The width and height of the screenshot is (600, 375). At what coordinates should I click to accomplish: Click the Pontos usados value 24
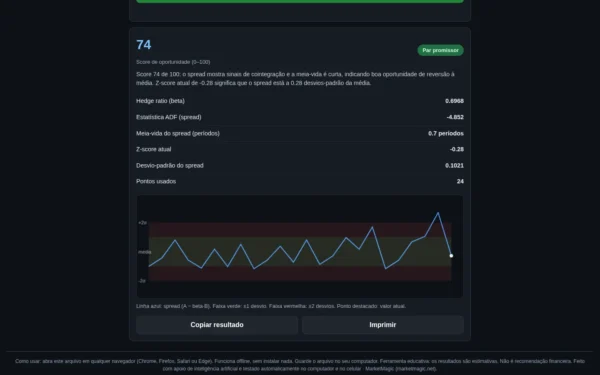click(x=460, y=181)
